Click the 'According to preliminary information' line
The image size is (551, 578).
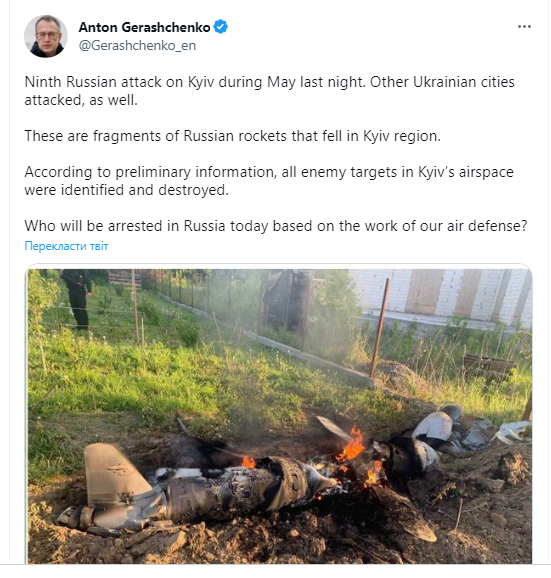point(269,172)
